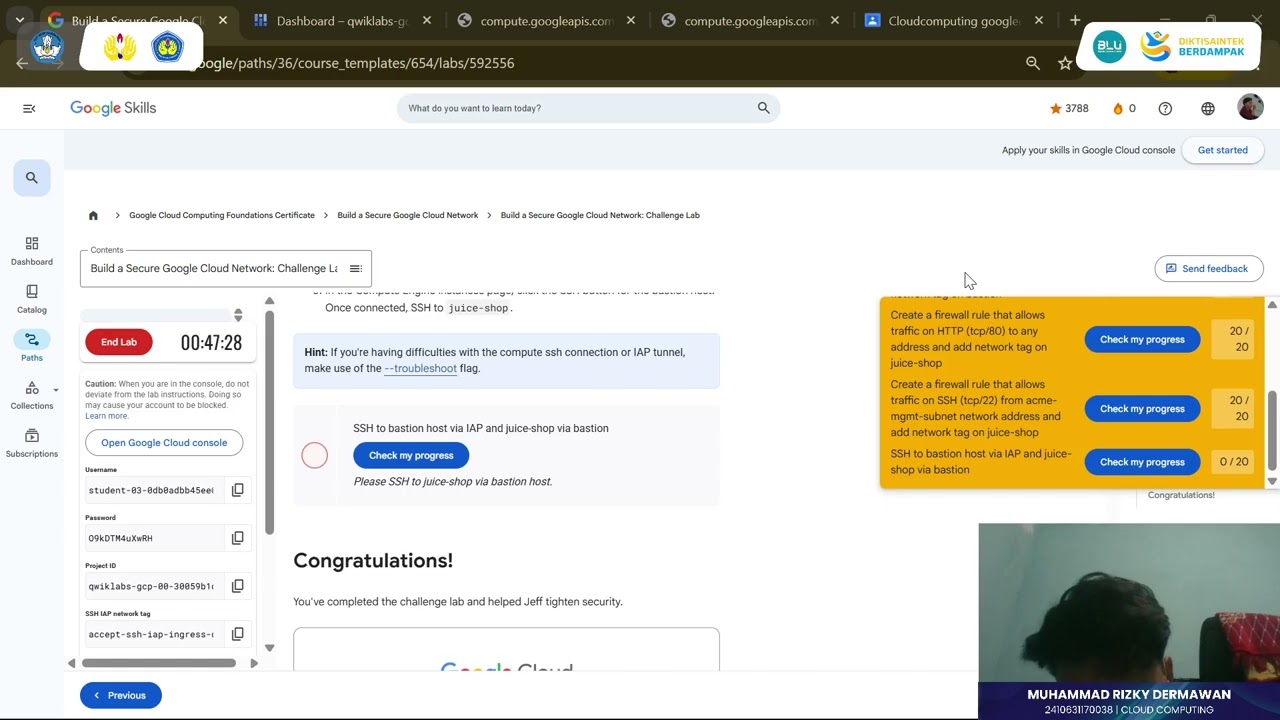Click the search magnifier in search bar
The image size is (1280, 720).
[763, 108]
